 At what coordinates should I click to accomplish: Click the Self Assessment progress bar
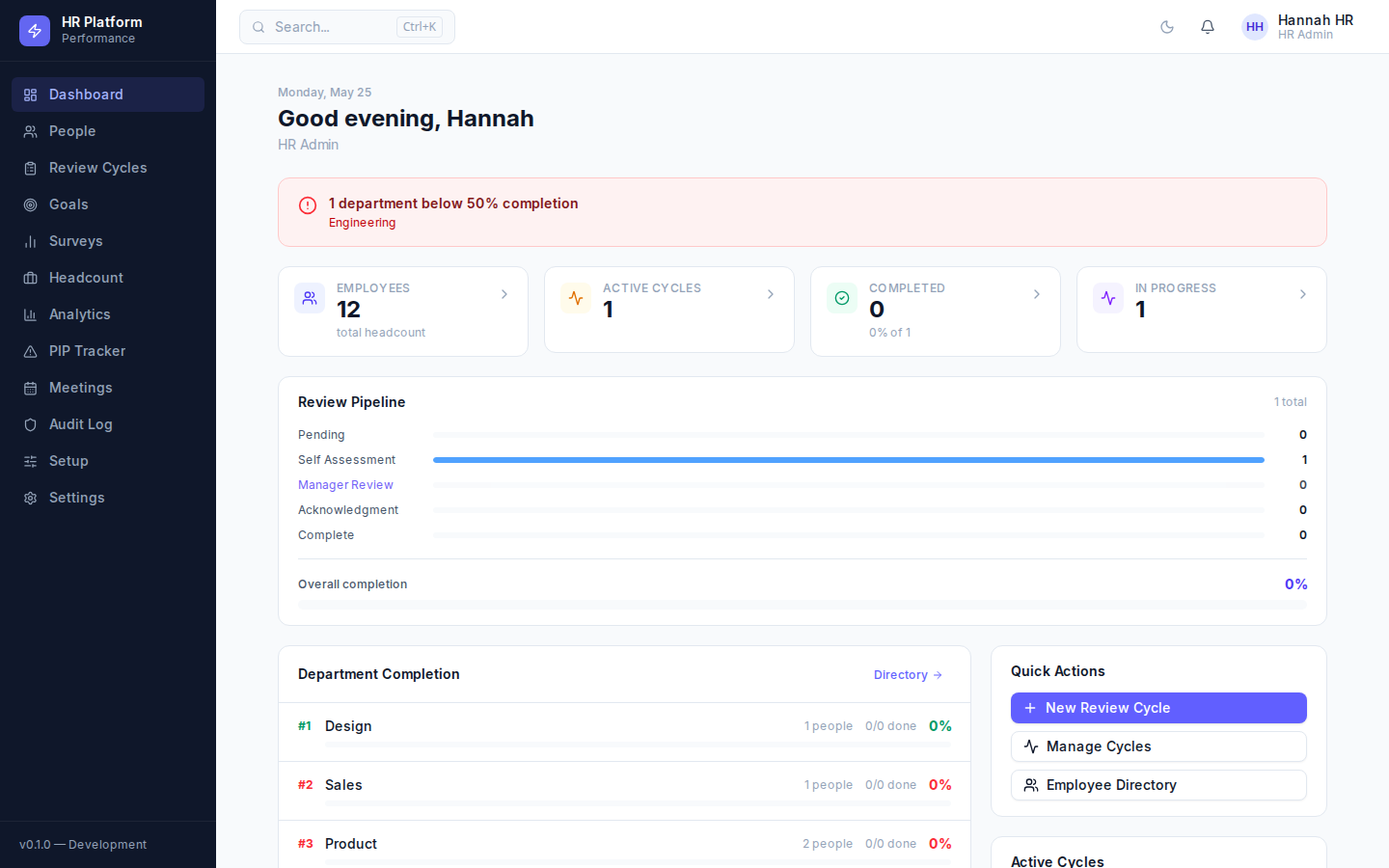pyautogui.click(x=849, y=460)
